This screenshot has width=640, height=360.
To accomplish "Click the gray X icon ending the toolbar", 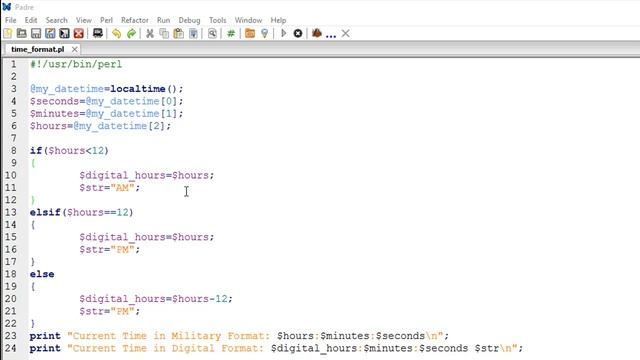I will pyautogui.click(x=346, y=33).
